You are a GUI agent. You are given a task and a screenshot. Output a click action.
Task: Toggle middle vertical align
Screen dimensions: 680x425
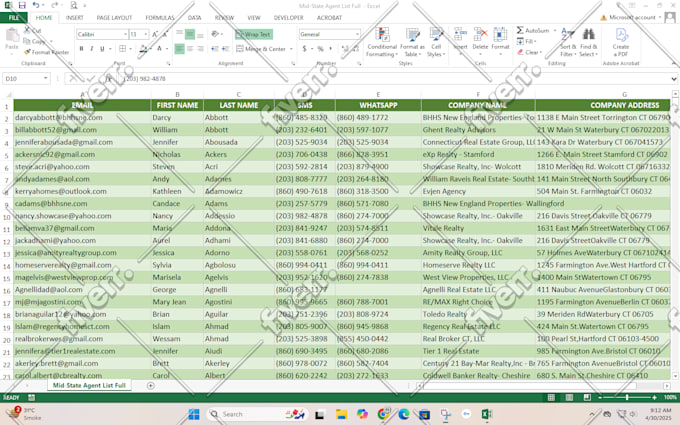(x=190, y=34)
